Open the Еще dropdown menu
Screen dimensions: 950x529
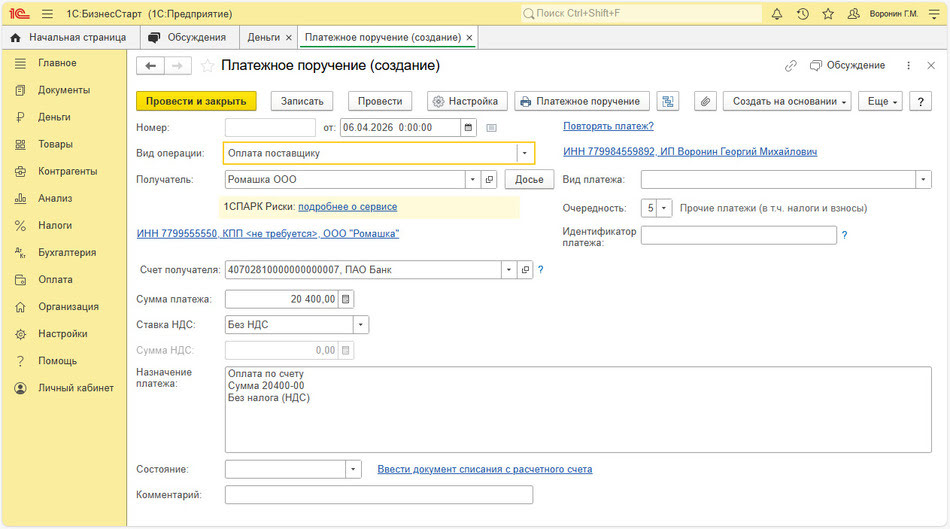point(881,101)
